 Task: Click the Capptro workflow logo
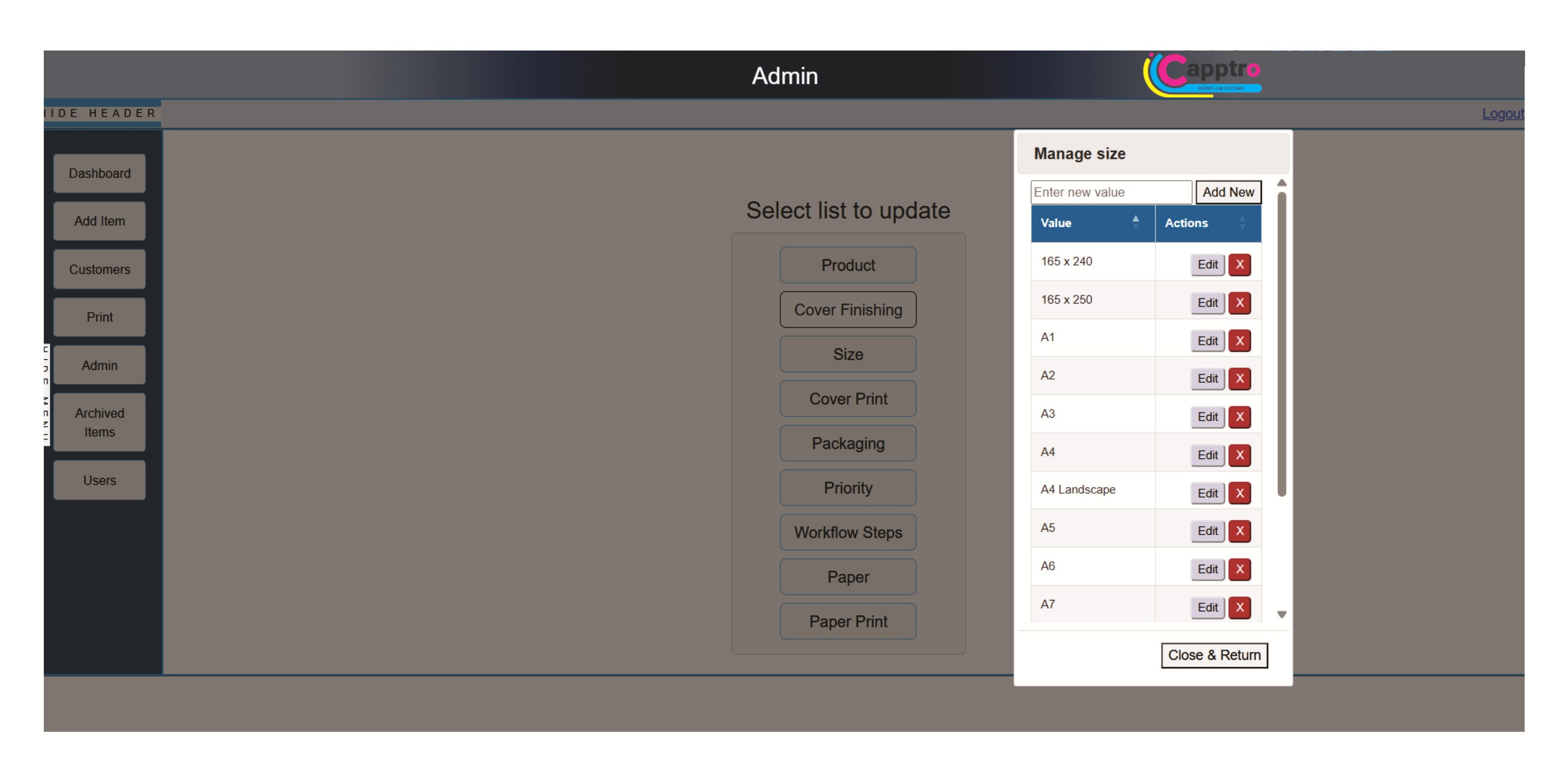coord(1202,74)
